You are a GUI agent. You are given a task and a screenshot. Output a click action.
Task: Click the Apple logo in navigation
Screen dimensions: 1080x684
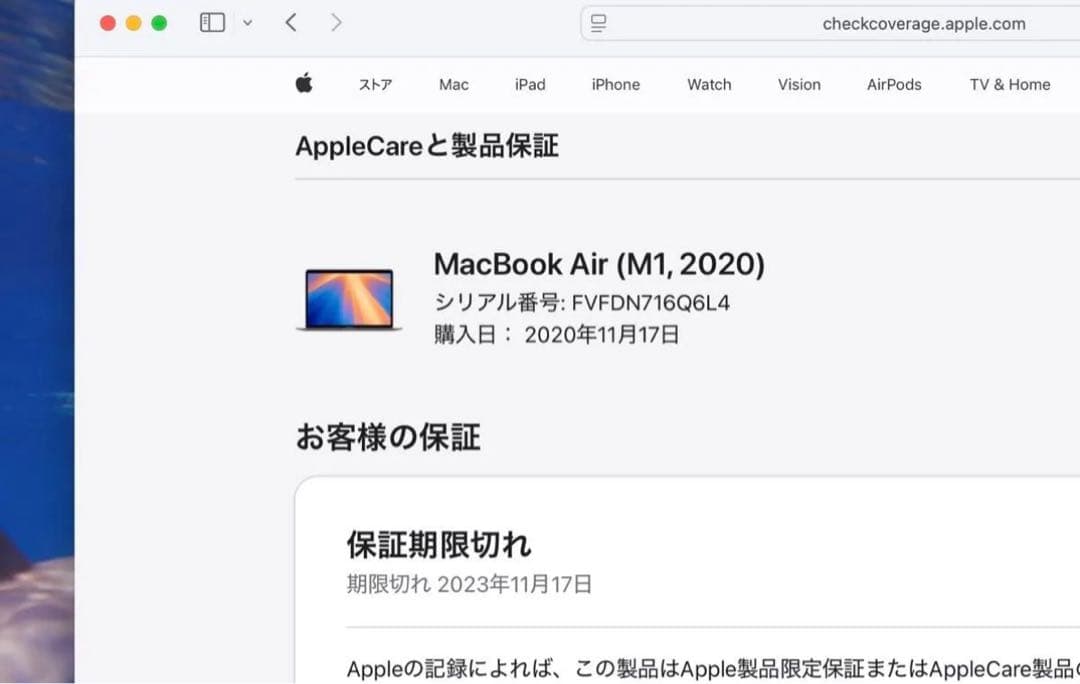pos(304,84)
